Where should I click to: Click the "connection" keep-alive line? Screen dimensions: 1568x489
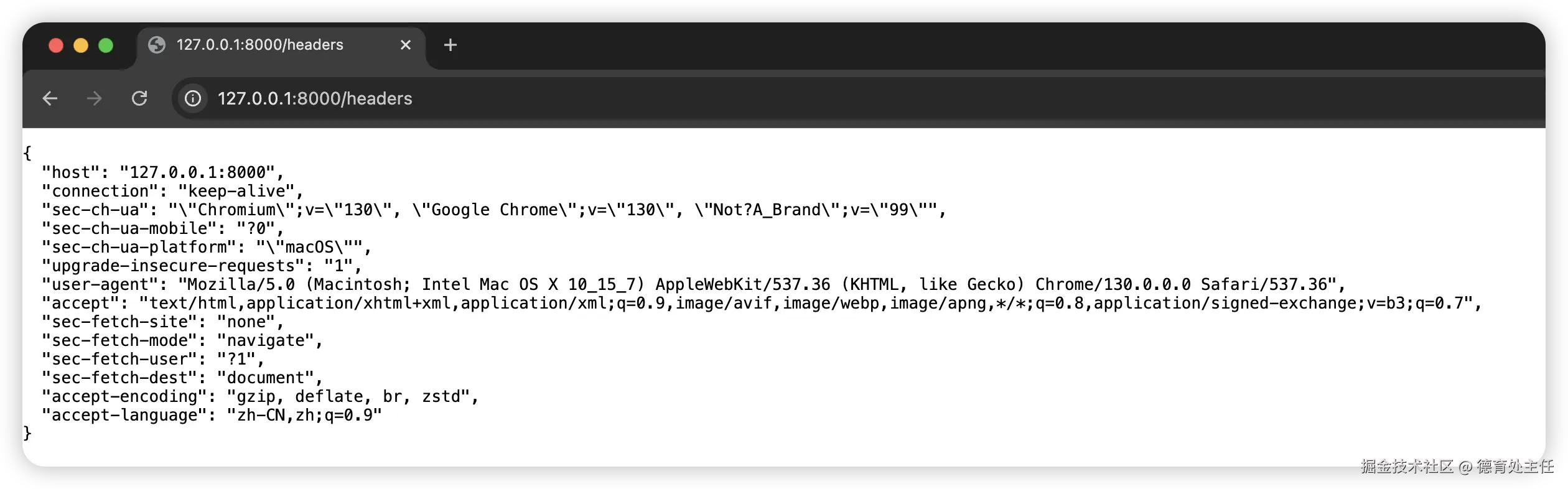[172, 191]
